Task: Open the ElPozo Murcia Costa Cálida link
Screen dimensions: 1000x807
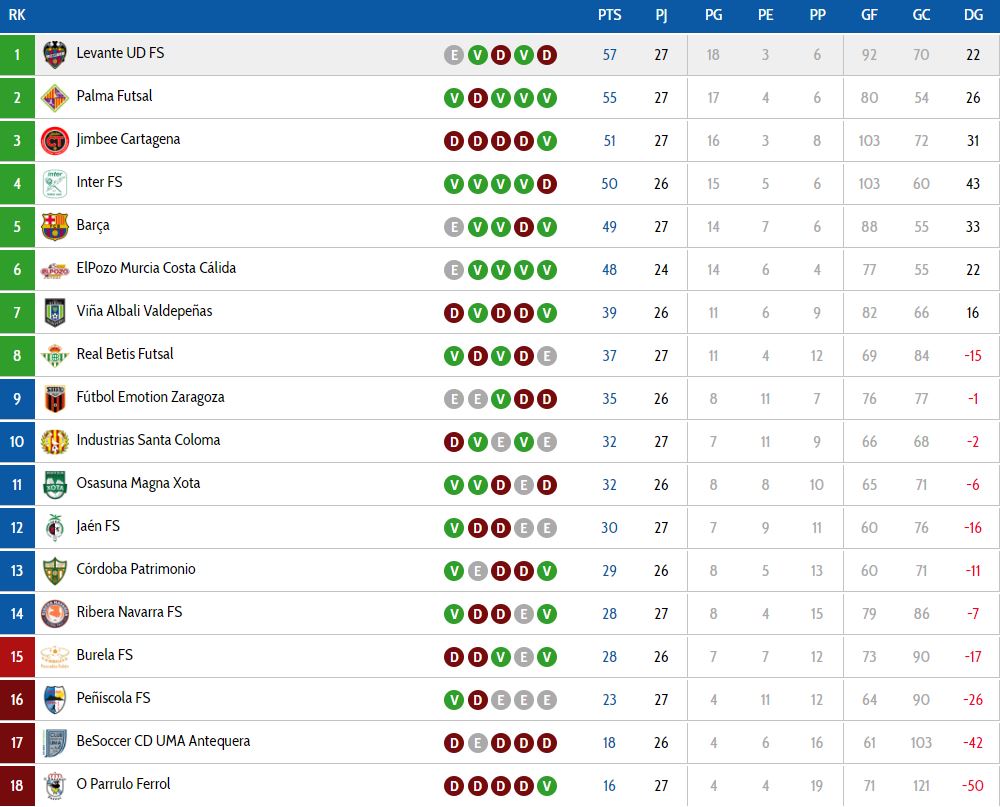Action: [x=156, y=269]
